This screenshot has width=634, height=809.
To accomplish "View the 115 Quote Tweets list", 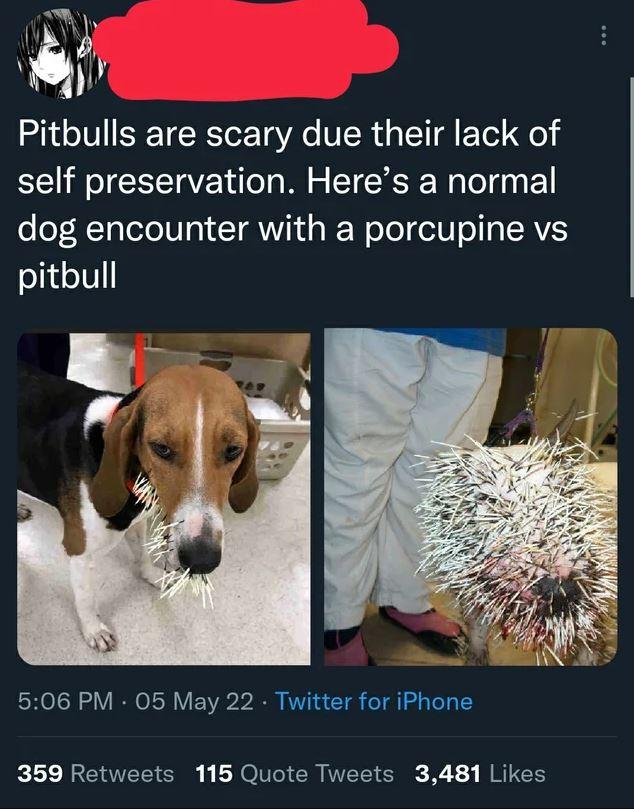I will (295, 773).
